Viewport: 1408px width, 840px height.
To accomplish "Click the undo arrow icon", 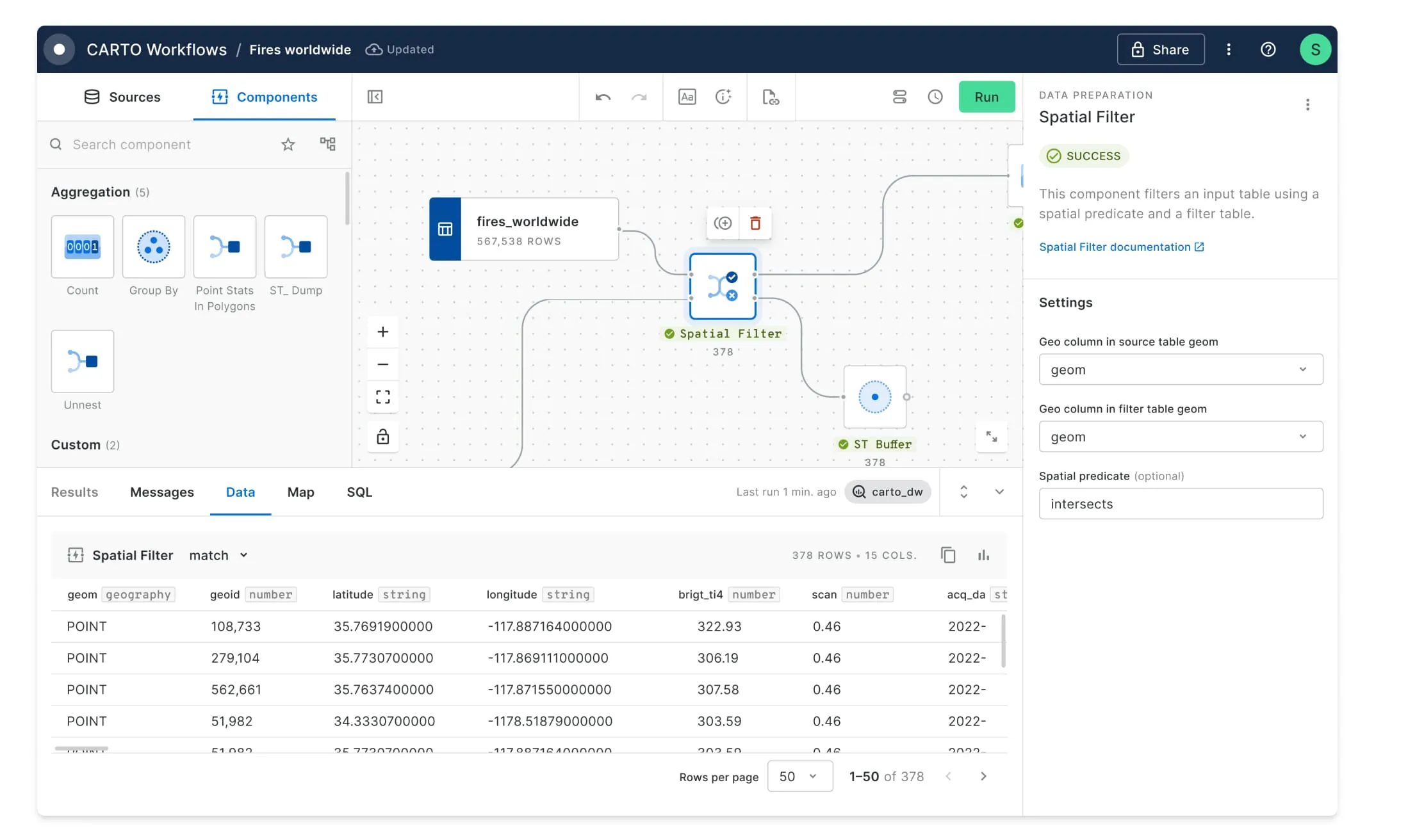I will pyautogui.click(x=602, y=97).
